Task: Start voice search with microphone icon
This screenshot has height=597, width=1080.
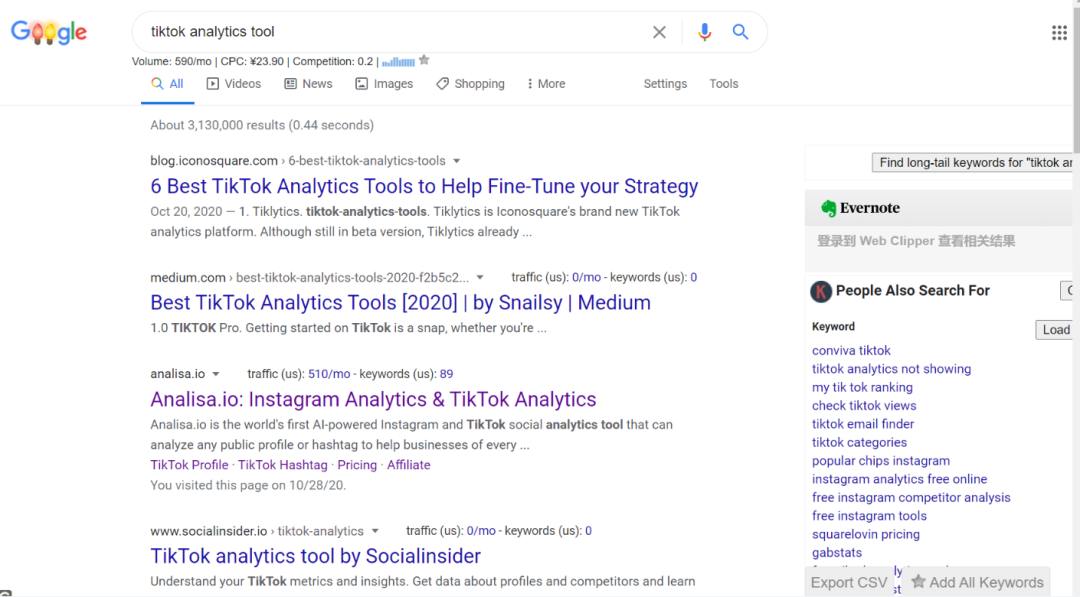Action: pyautogui.click(x=704, y=32)
